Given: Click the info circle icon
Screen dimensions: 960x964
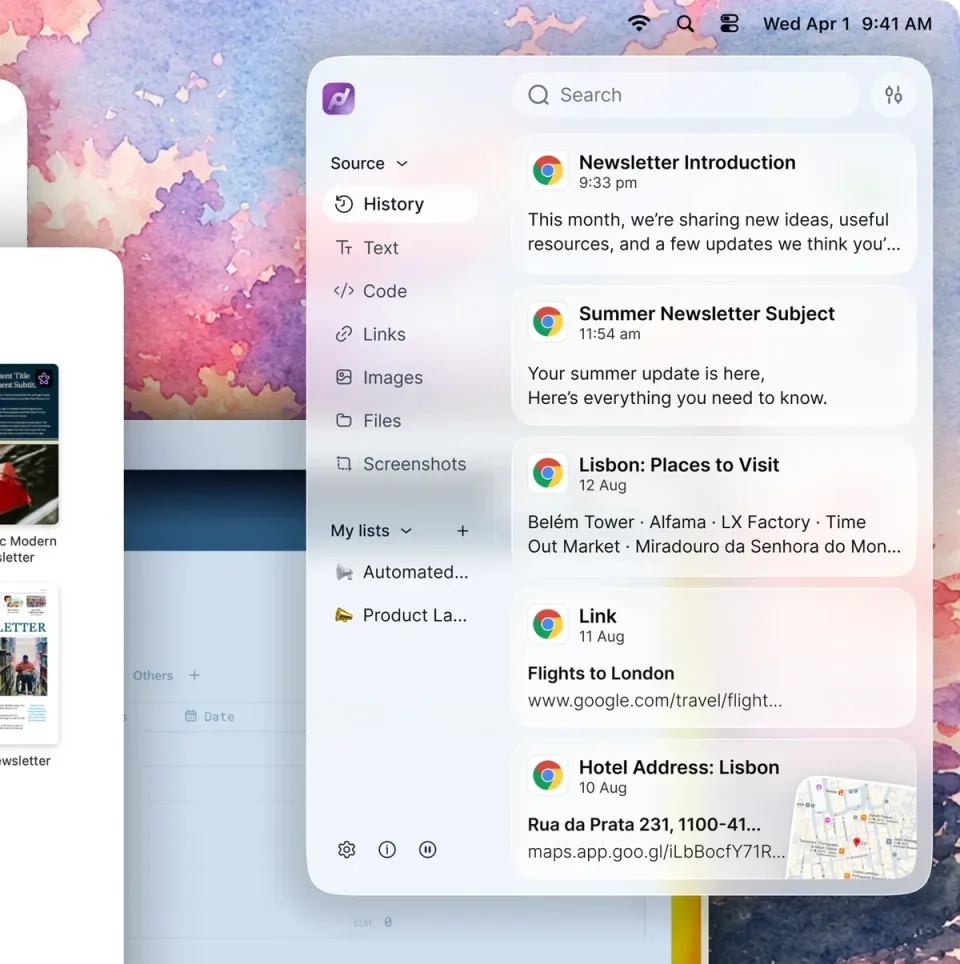Looking at the screenshot, I should point(387,849).
